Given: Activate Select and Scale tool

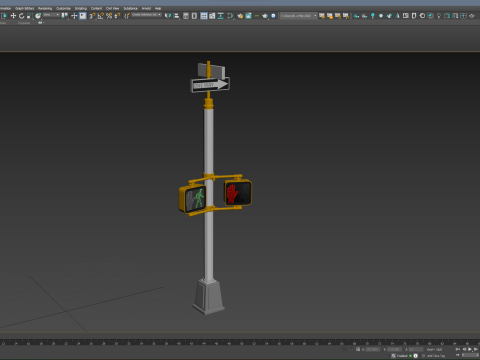Looking at the screenshot, I should point(30,16).
